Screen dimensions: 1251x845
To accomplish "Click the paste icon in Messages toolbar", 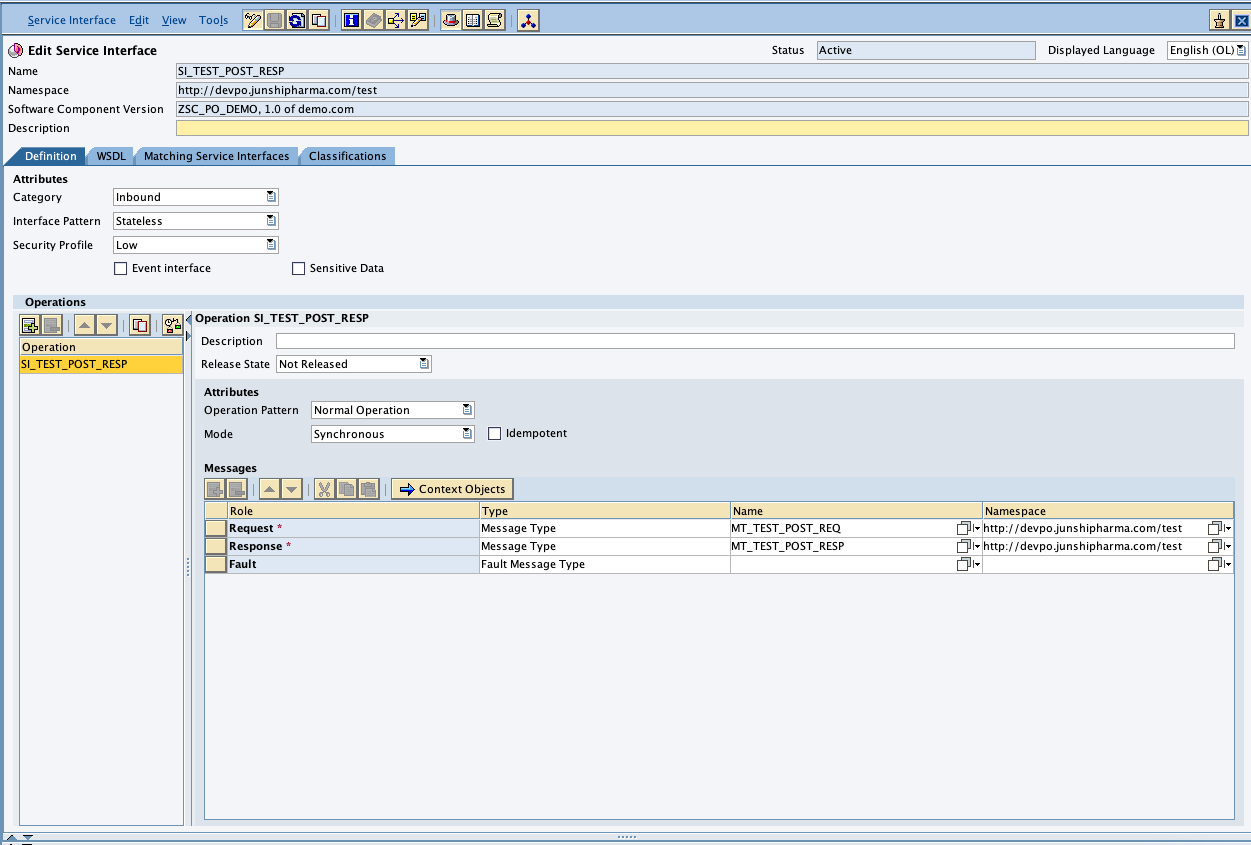I will pyautogui.click(x=368, y=489).
